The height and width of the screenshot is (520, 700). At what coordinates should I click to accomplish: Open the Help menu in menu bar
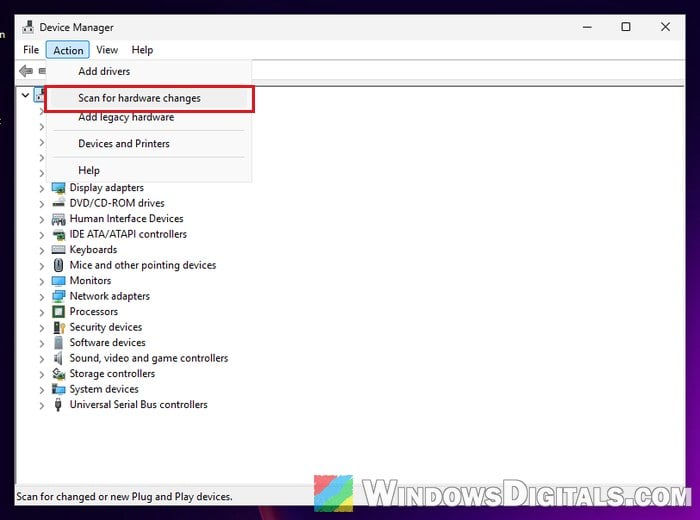(142, 50)
